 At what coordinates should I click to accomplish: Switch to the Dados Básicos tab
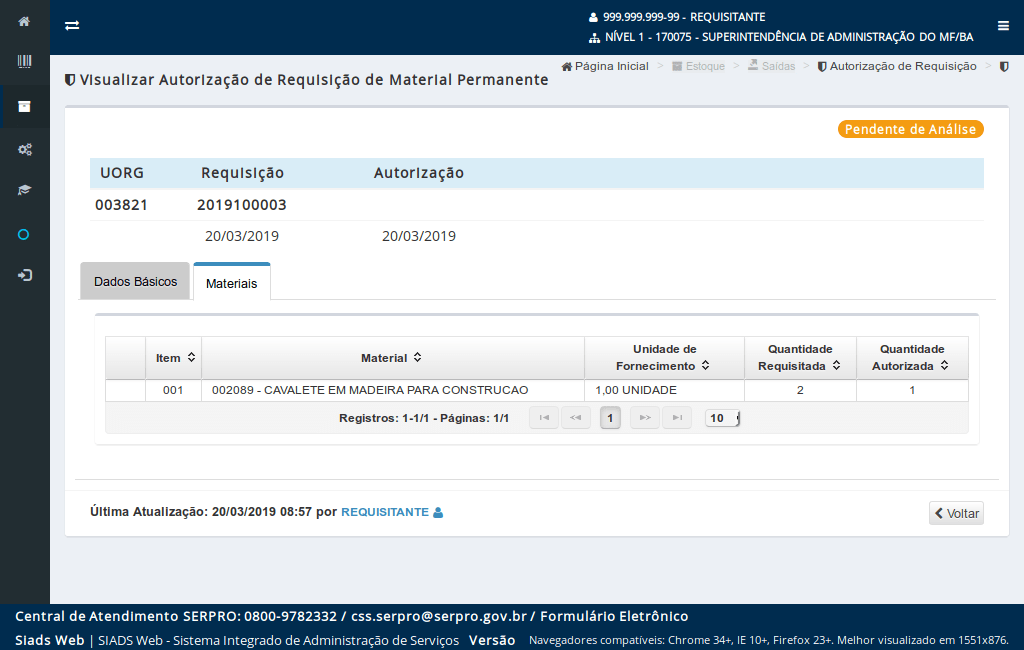click(135, 282)
